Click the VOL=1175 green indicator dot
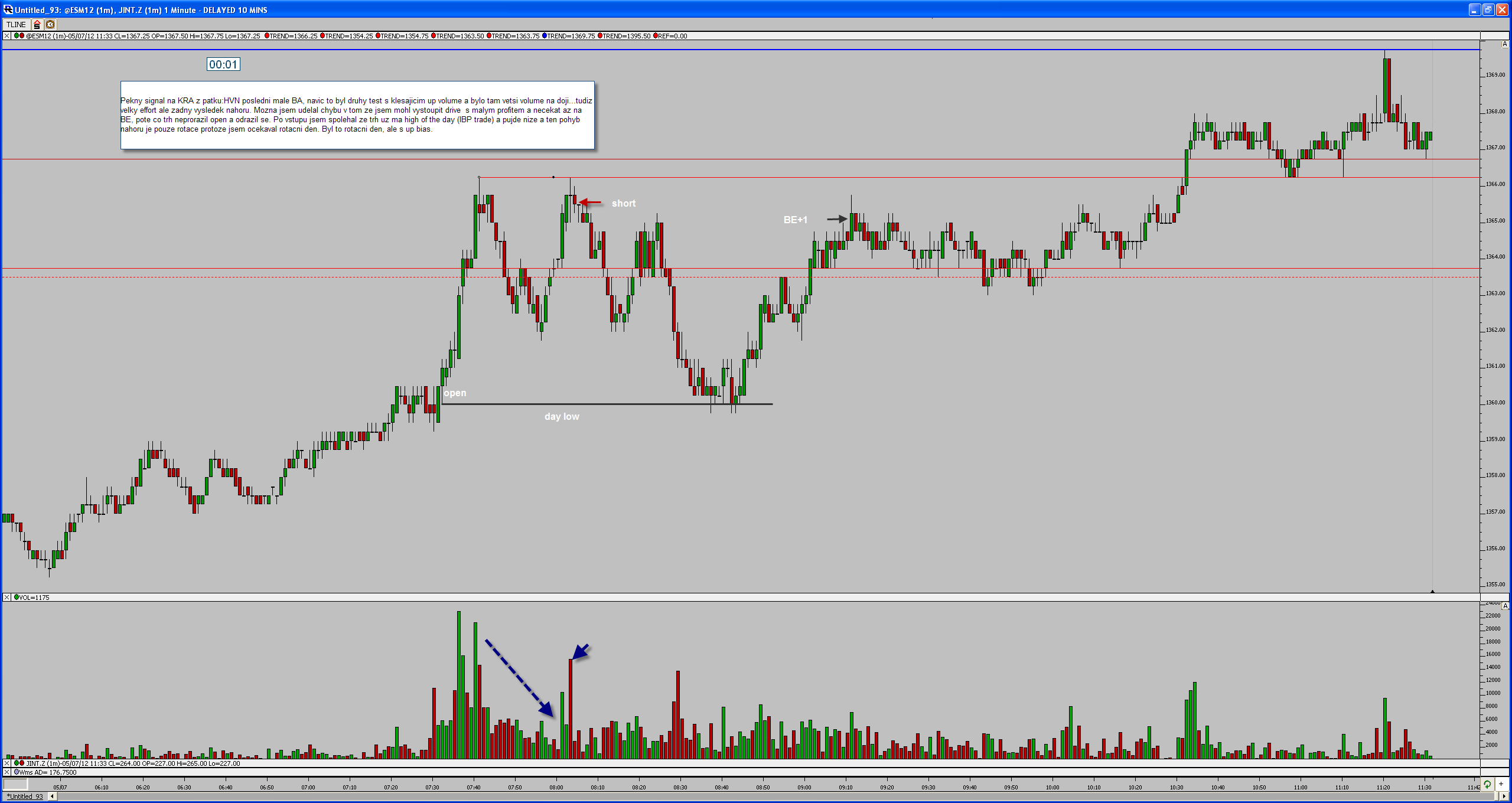Viewport: 1512px width, 803px height. (x=17, y=598)
